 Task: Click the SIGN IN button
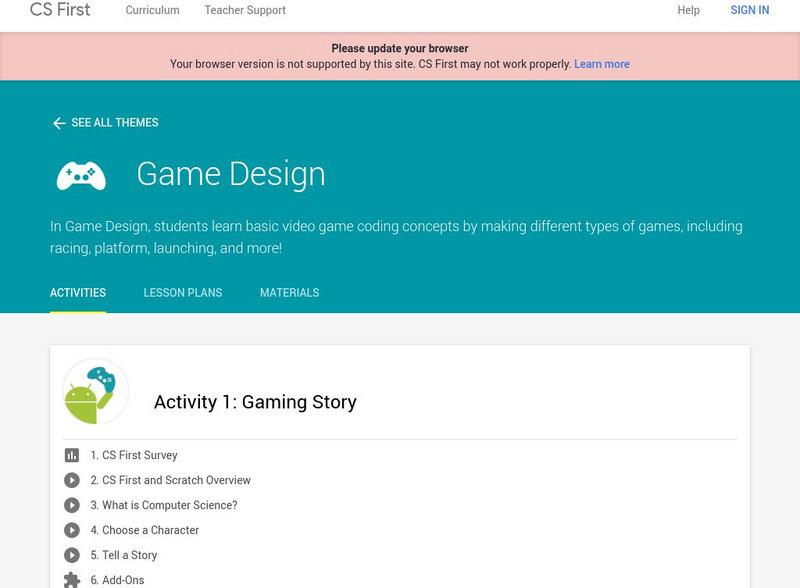(749, 10)
